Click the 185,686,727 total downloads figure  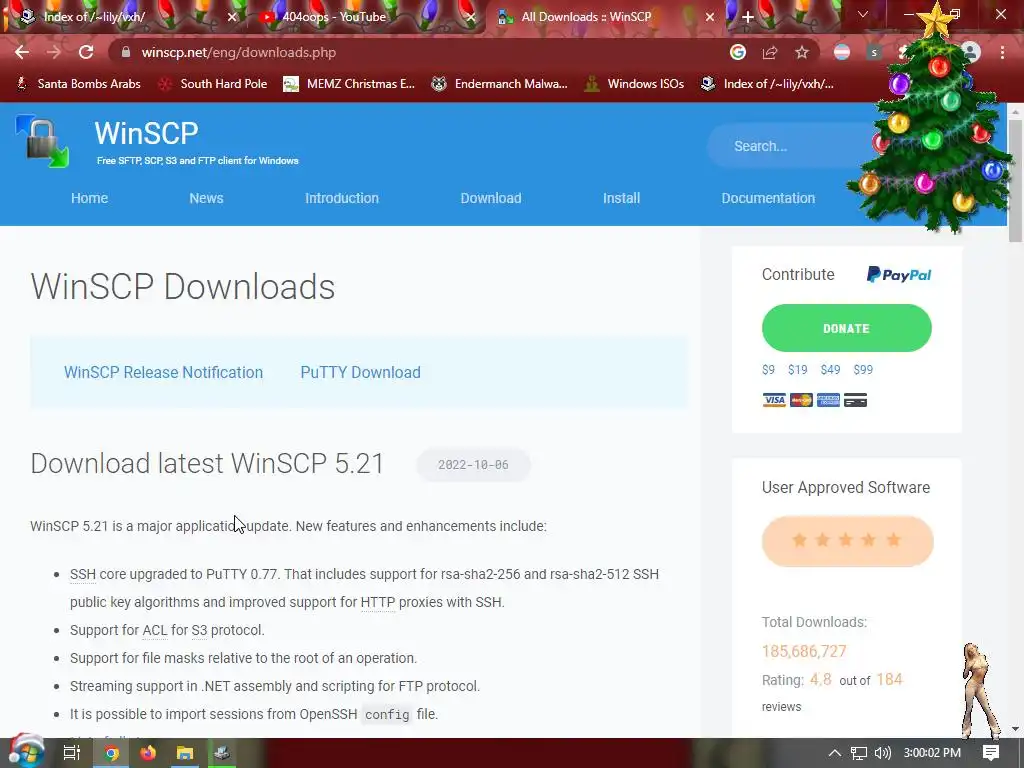point(804,651)
